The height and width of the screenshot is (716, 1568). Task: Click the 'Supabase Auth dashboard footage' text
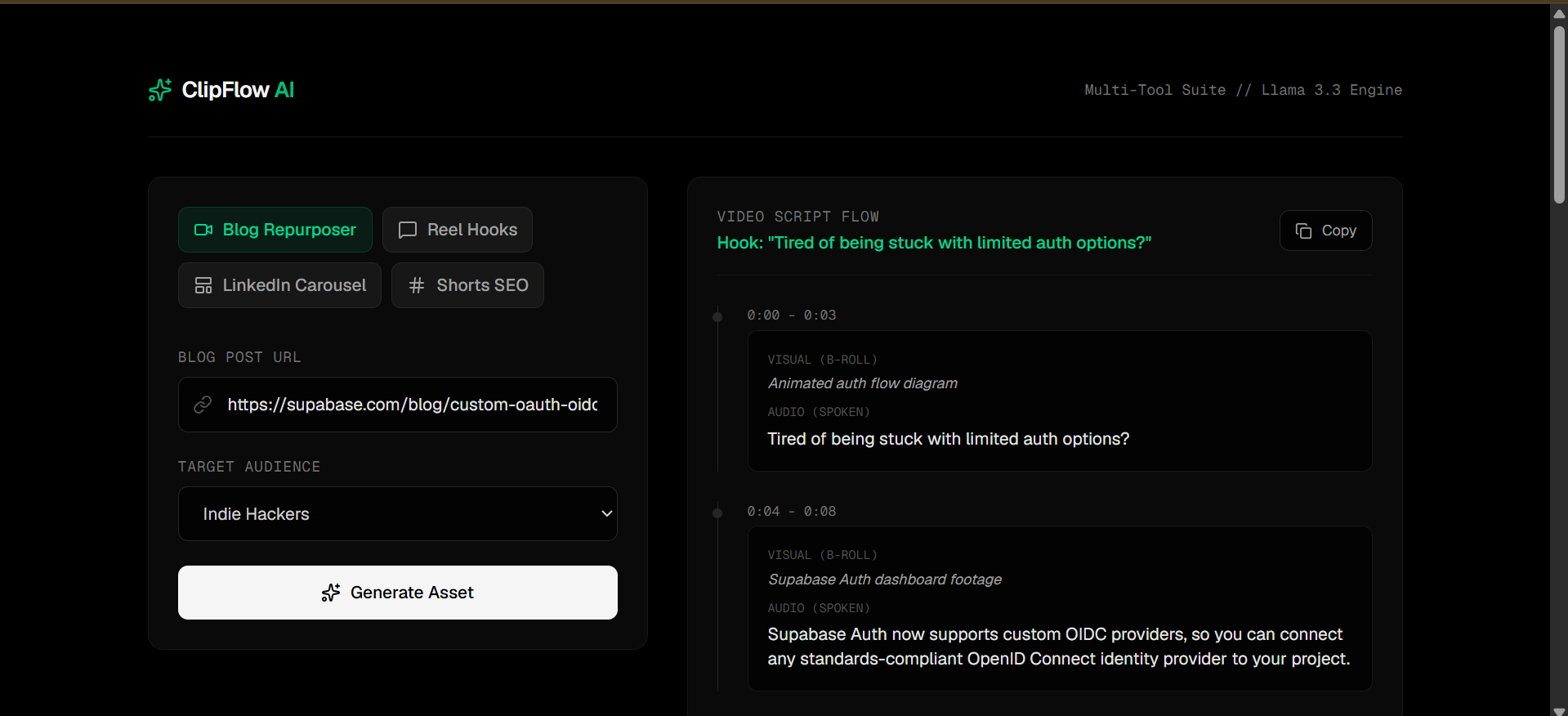click(x=884, y=580)
